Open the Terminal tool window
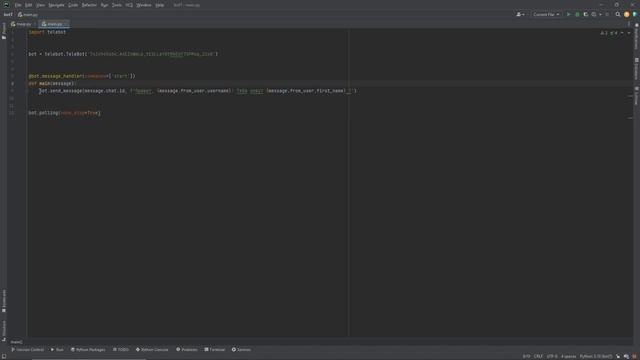Image resolution: width=640 pixels, height=360 pixels. (215, 350)
